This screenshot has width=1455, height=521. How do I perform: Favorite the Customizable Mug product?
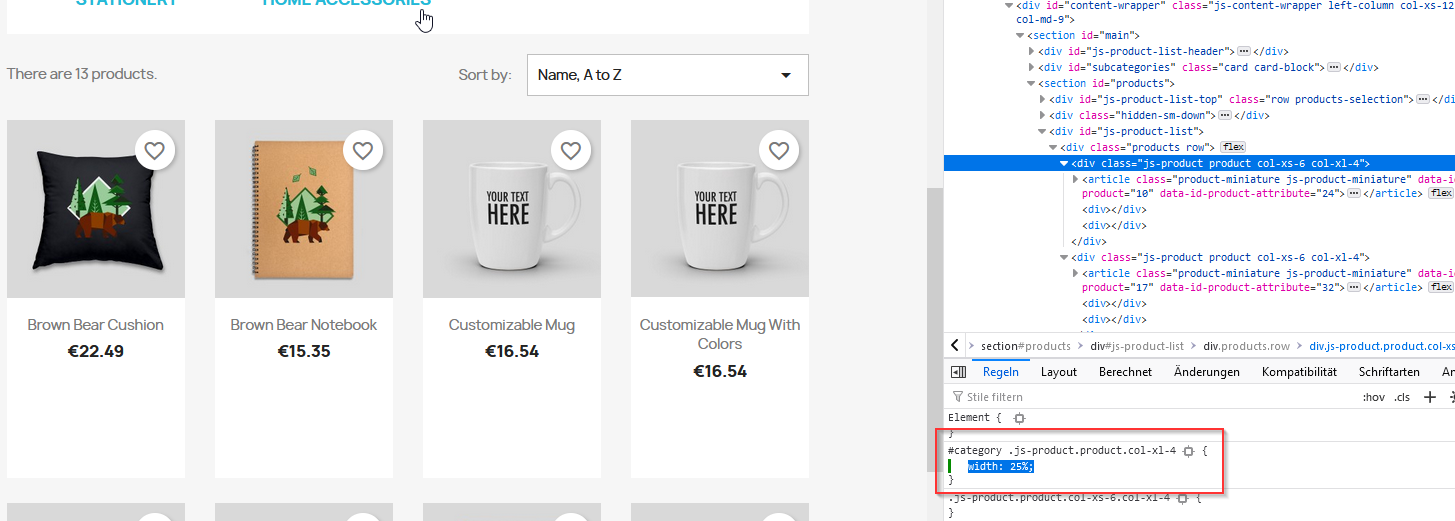tap(570, 151)
